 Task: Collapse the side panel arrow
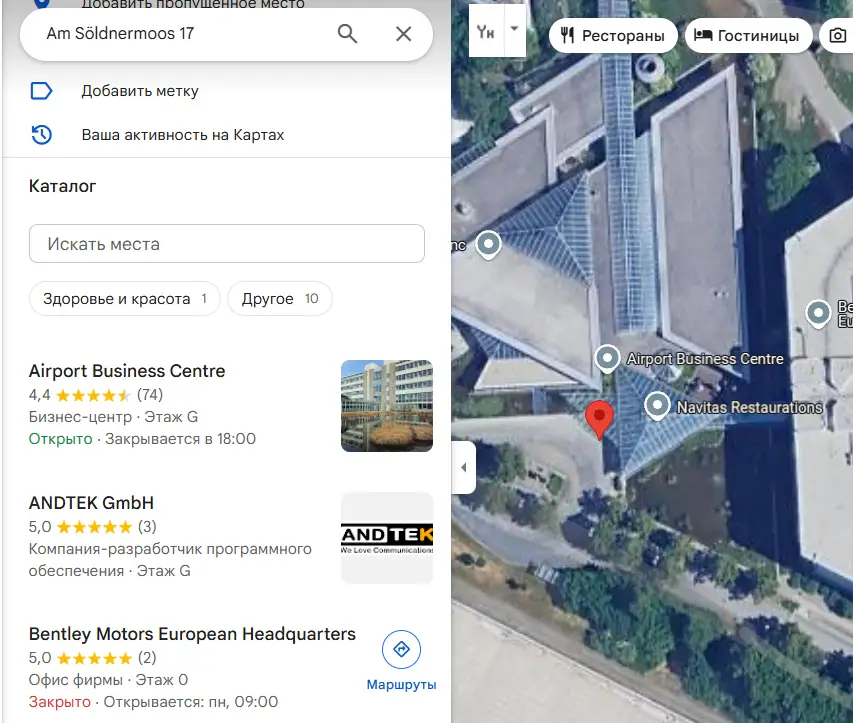pyautogui.click(x=463, y=467)
